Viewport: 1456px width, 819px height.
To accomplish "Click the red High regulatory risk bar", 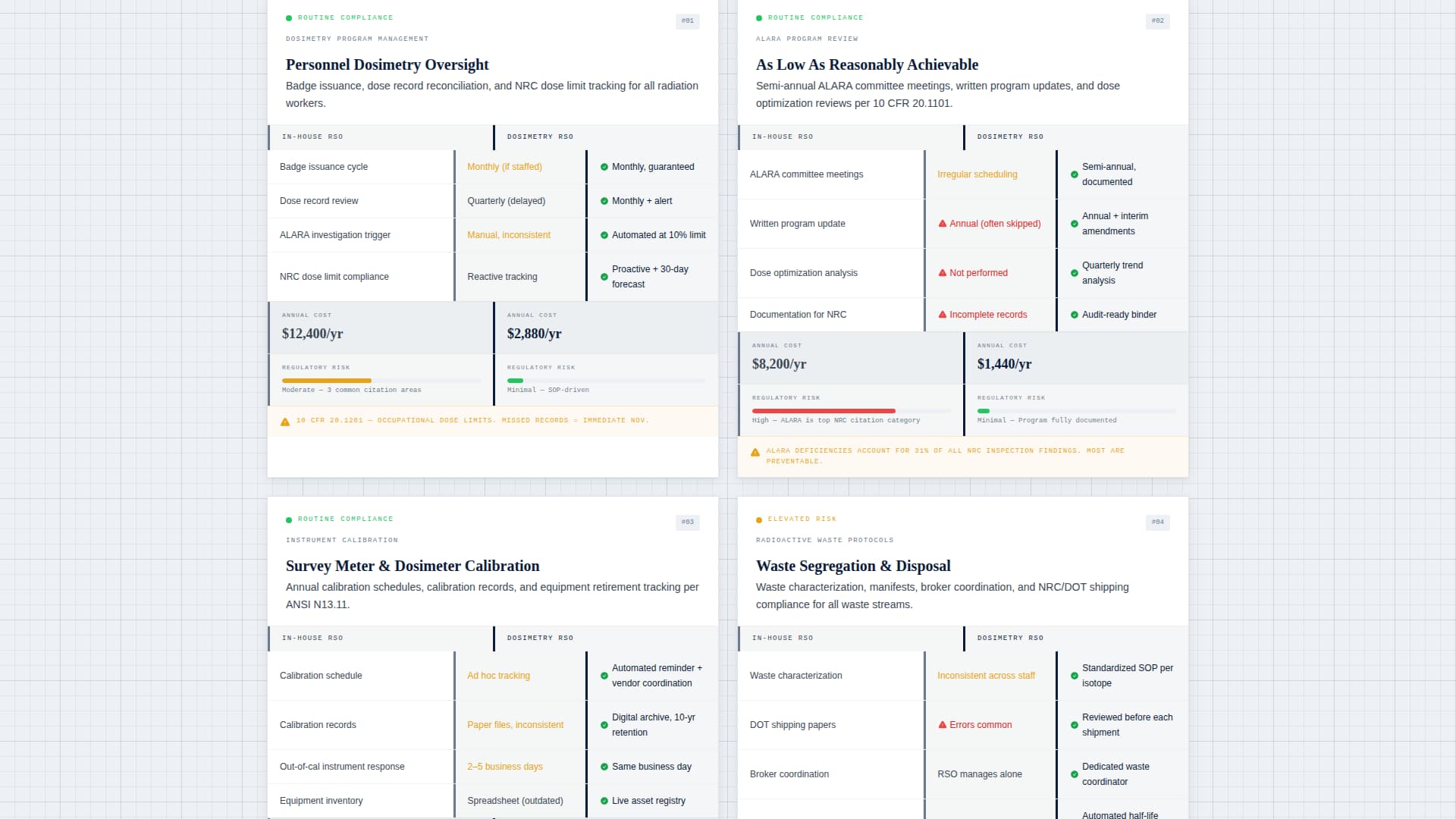I will click(x=824, y=411).
